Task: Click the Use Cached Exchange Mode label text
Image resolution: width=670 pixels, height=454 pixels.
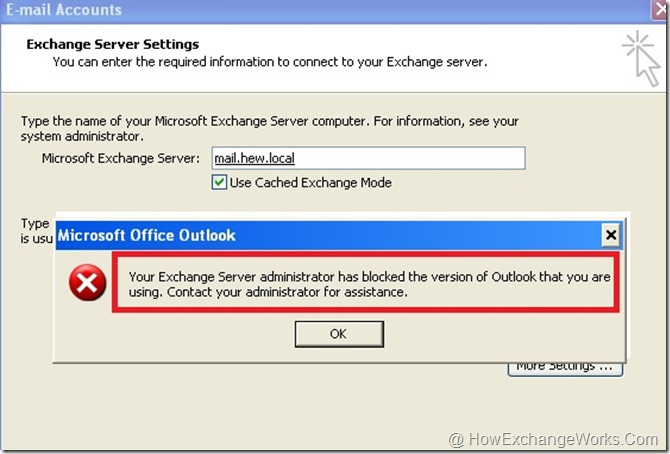Action: (310, 183)
